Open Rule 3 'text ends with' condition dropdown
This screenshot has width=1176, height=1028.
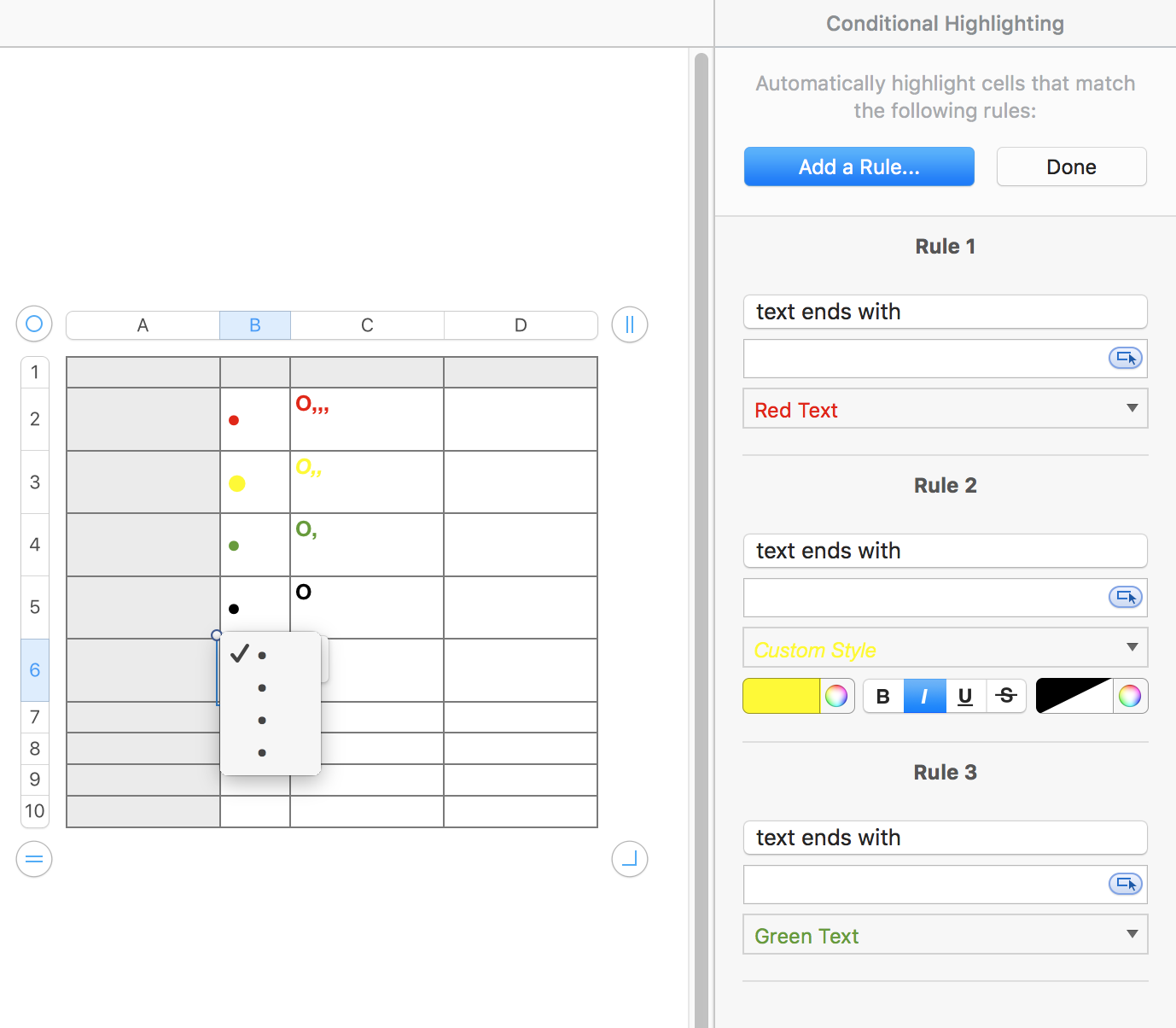point(946,838)
